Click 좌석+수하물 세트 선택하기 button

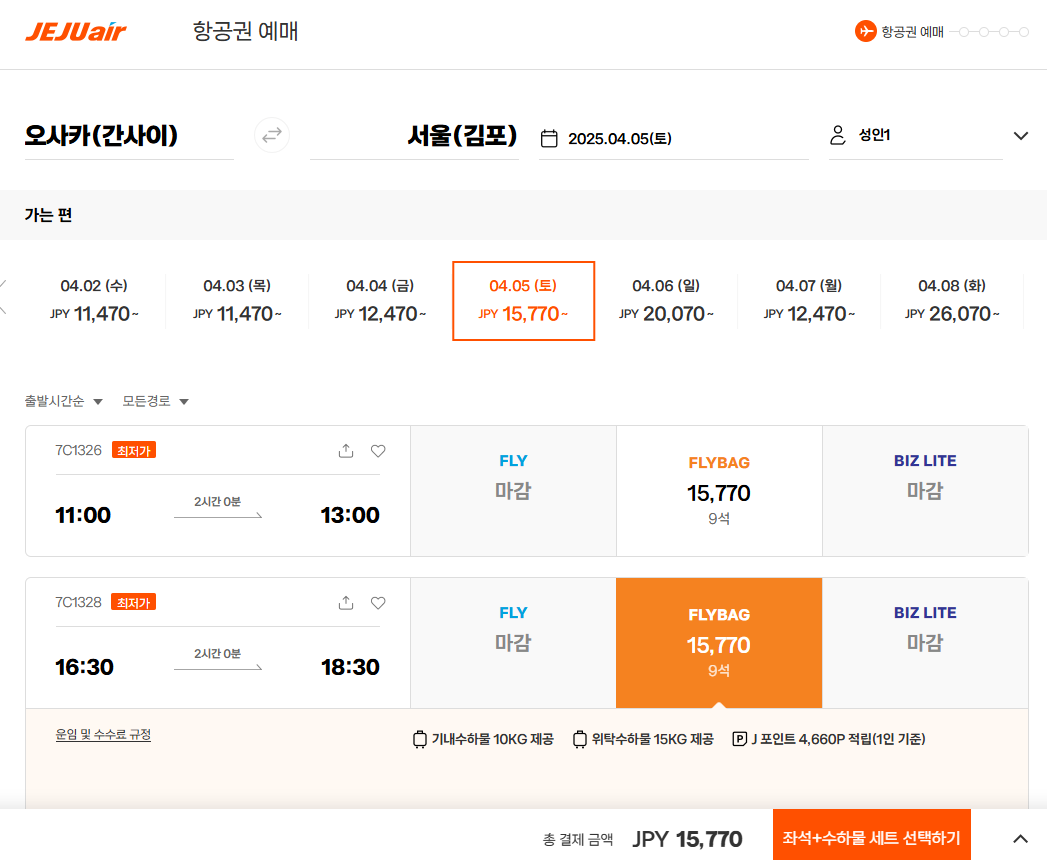click(x=871, y=837)
